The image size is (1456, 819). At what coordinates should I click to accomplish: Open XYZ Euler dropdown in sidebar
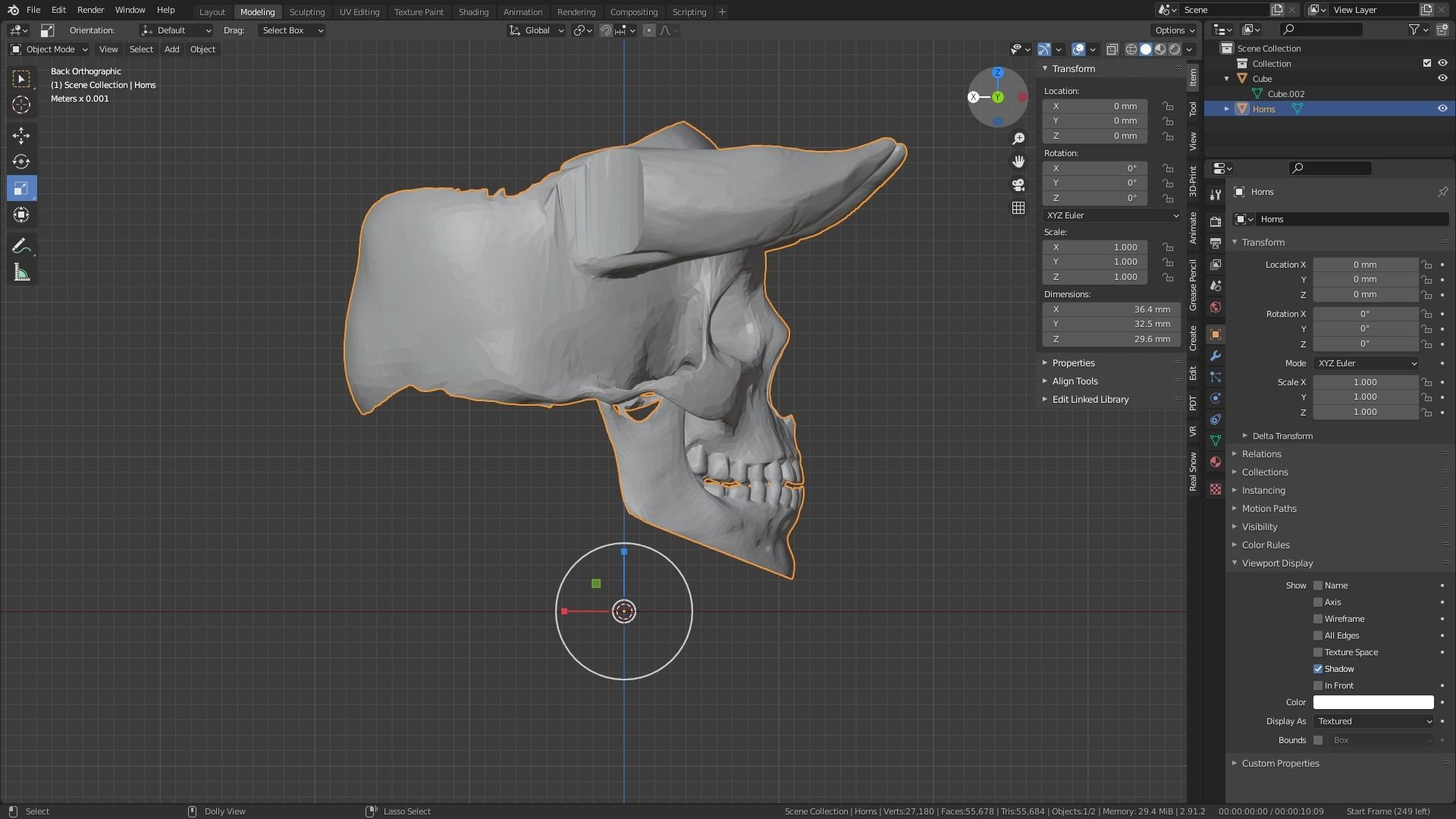tap(1112, 215)
